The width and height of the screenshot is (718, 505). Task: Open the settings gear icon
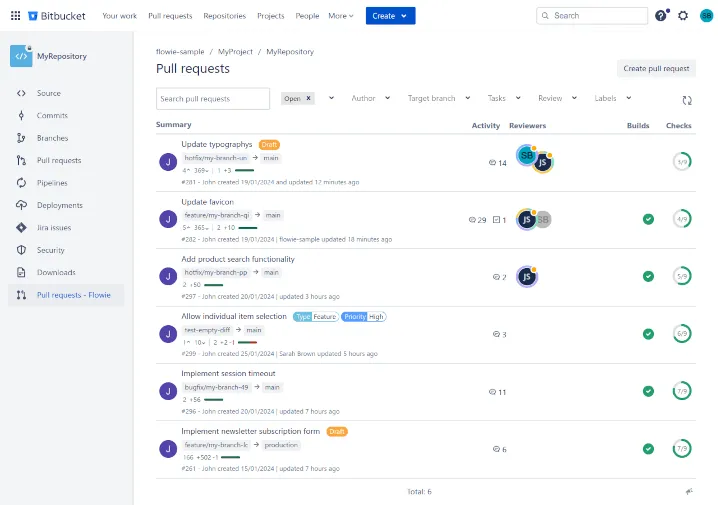683,16
